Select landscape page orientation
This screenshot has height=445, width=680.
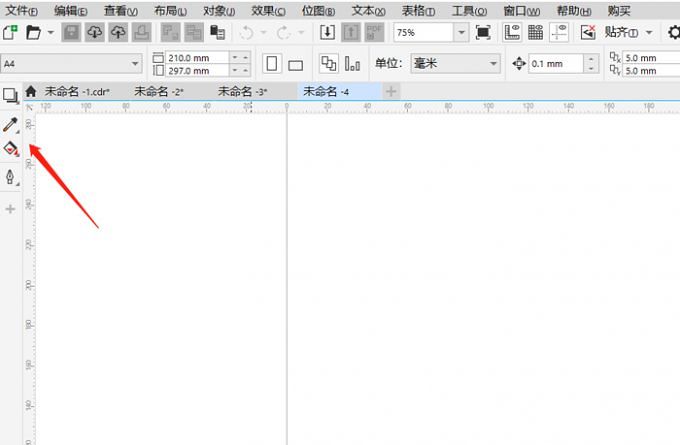click(x=295, y=64)
